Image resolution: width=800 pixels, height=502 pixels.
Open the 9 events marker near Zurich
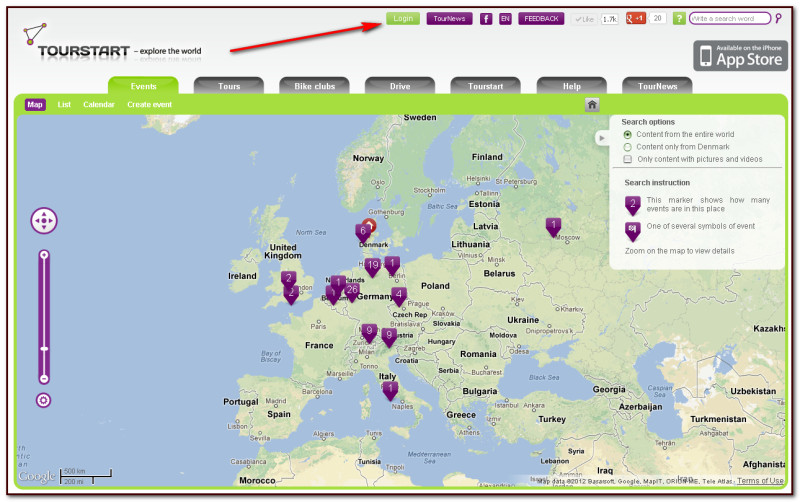point(369,333)
